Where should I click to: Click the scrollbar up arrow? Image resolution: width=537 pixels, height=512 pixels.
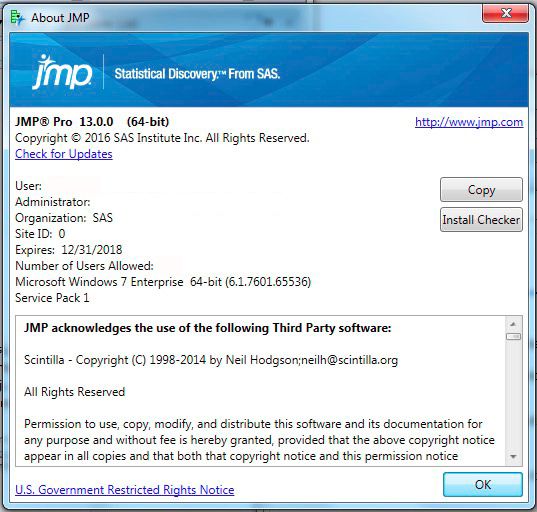pos(513,324)
